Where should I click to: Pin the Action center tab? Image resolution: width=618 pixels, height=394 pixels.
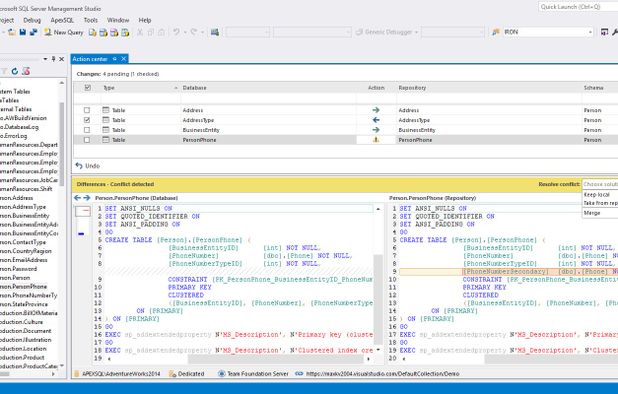pyautogui.click(x=115, y=59)
